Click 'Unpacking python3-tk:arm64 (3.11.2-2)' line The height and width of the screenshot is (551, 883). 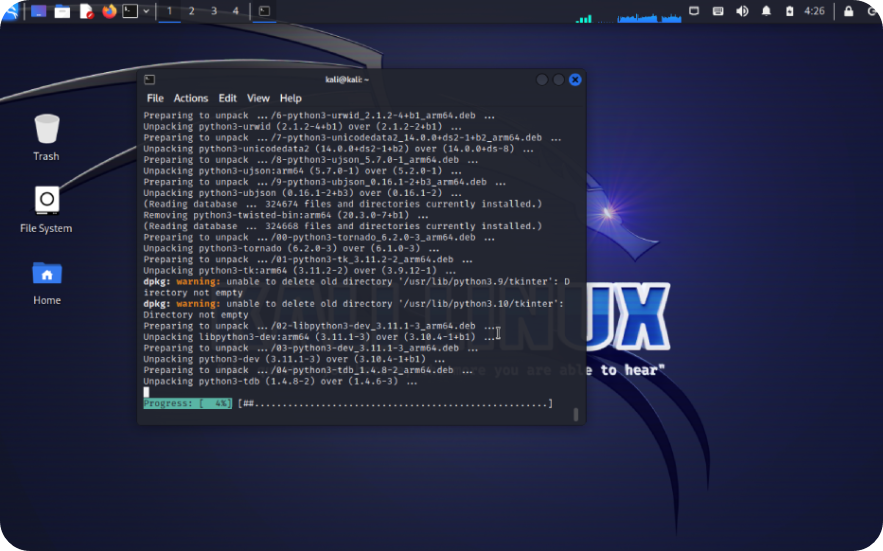point(300,270)
